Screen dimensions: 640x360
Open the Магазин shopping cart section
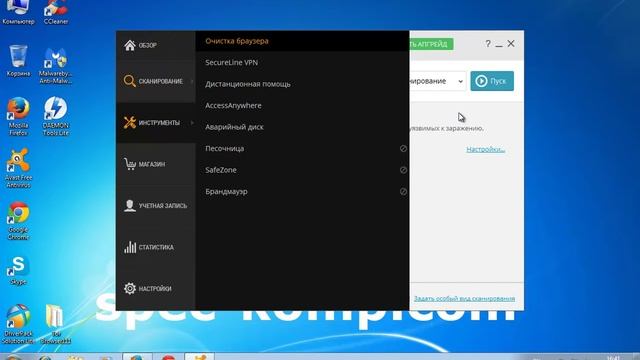tap(144, 164)
